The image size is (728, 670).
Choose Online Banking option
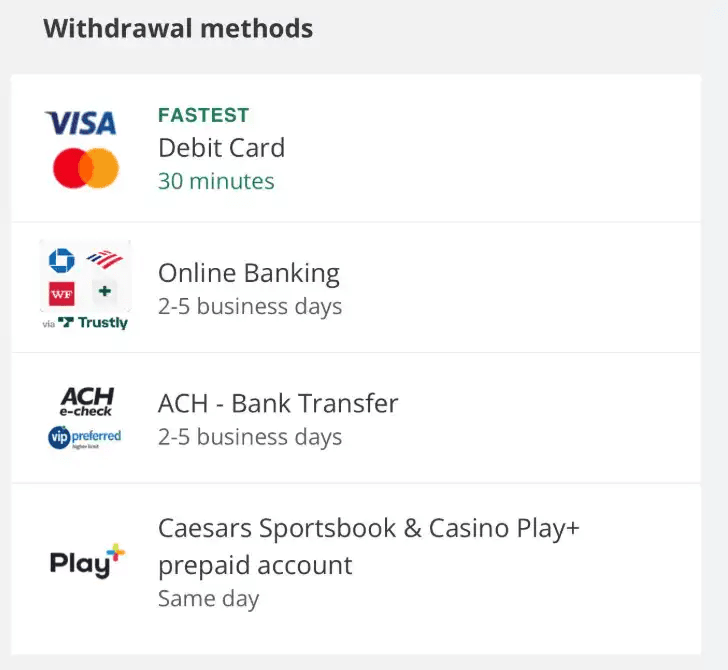tap(356, 287)
